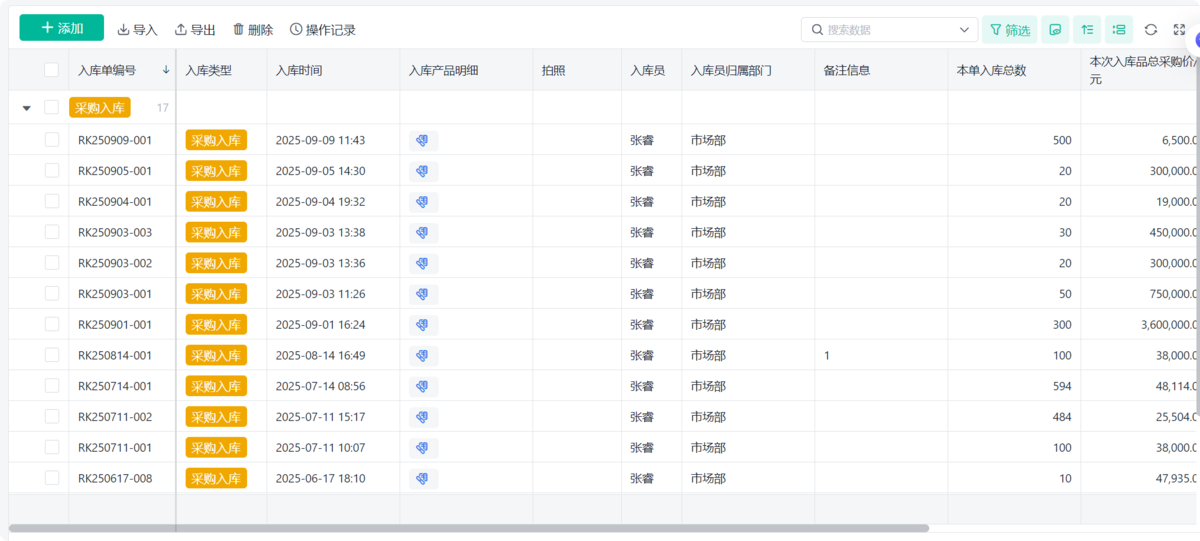The height and width of the screenshot is (541, 1200).
Task: Refresh the table data
Action: [1151, 30]
